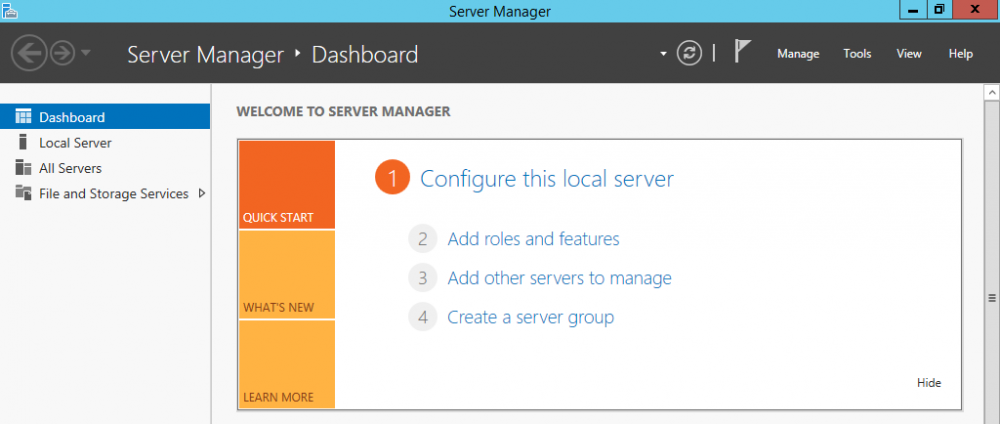Open the breadcrumb dropdown beside refresh

click(x=663, y=54)
